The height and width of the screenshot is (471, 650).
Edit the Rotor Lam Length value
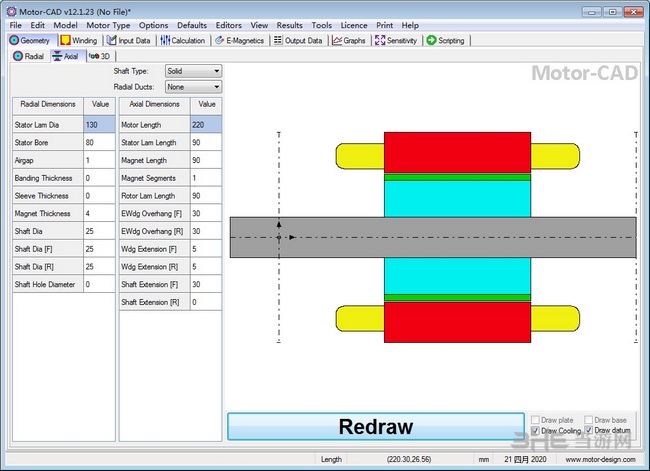(206, 196)
